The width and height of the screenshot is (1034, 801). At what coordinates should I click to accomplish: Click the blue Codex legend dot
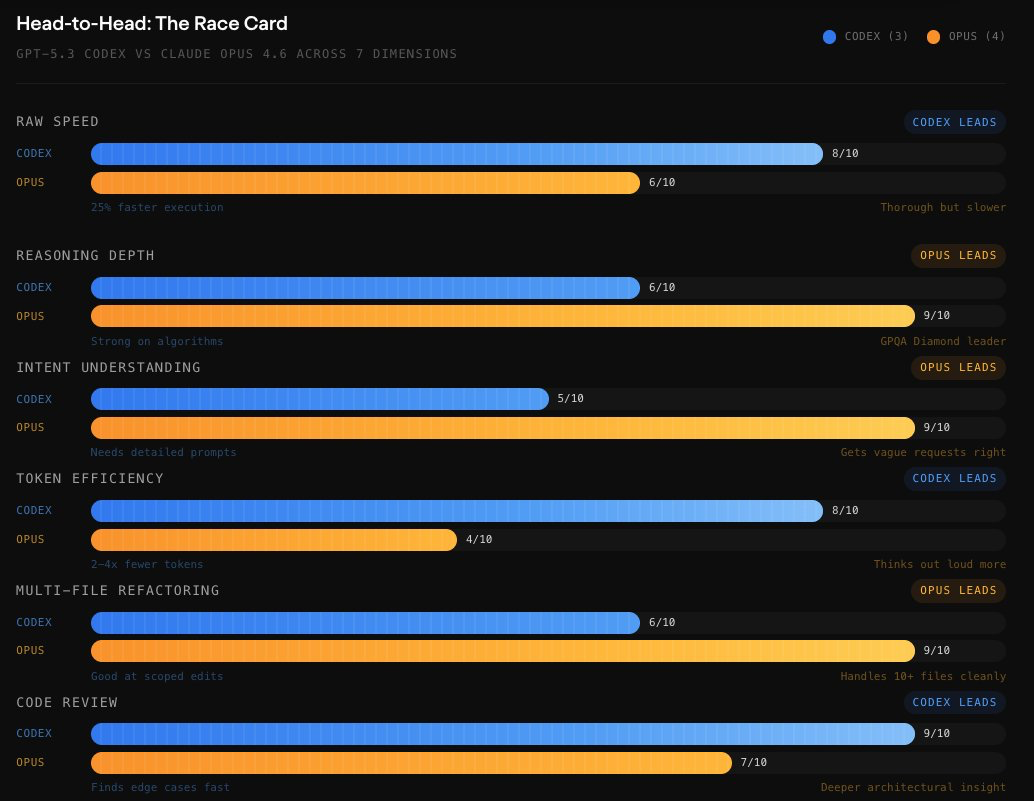[x=828, y=37]
